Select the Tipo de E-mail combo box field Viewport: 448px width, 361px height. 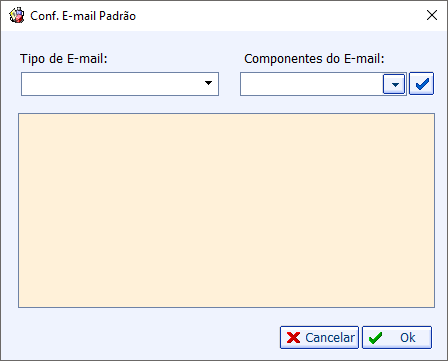click(x=120, y=84)
